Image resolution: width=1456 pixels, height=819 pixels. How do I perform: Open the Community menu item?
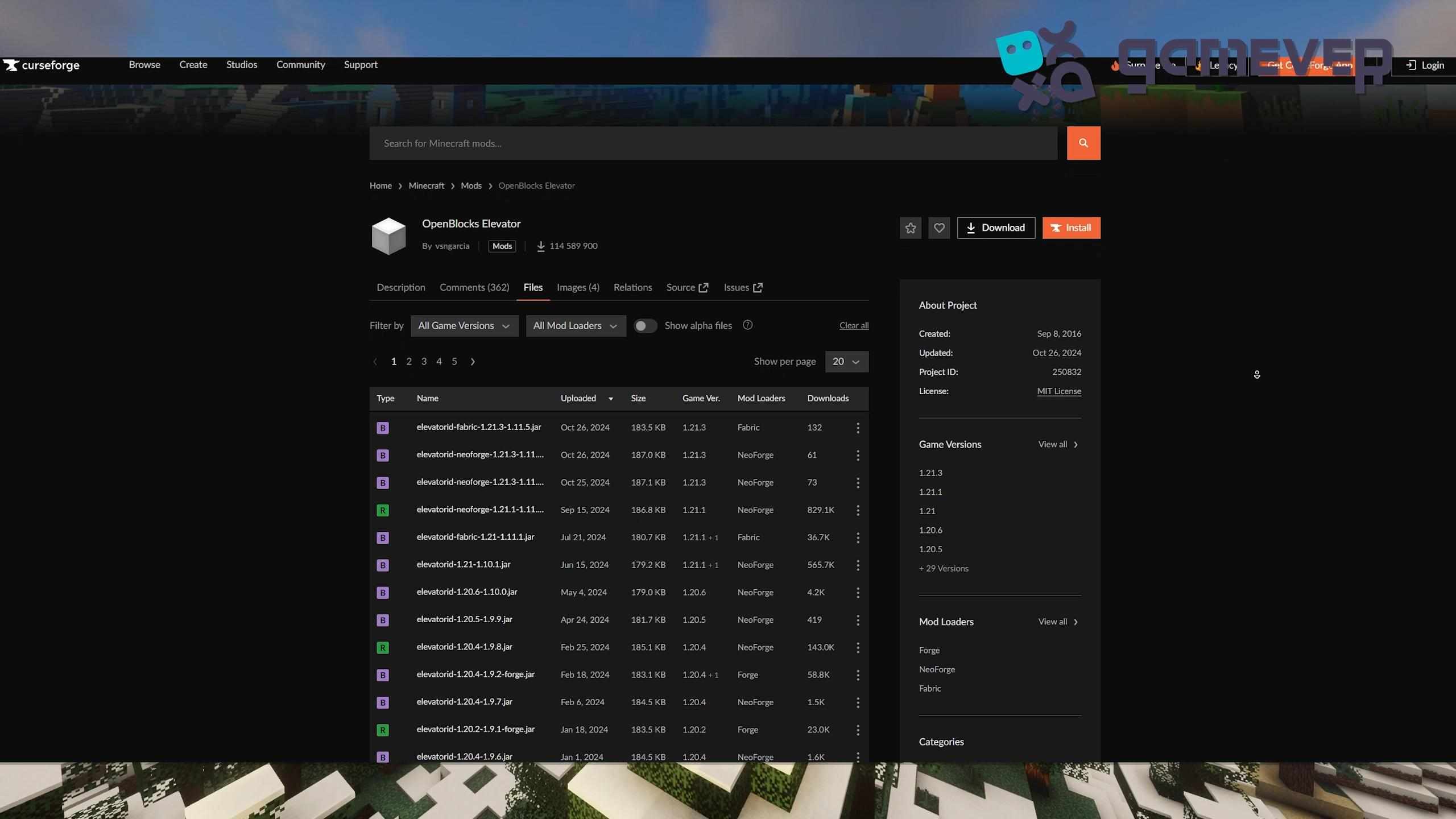click(x=300, y=65)
